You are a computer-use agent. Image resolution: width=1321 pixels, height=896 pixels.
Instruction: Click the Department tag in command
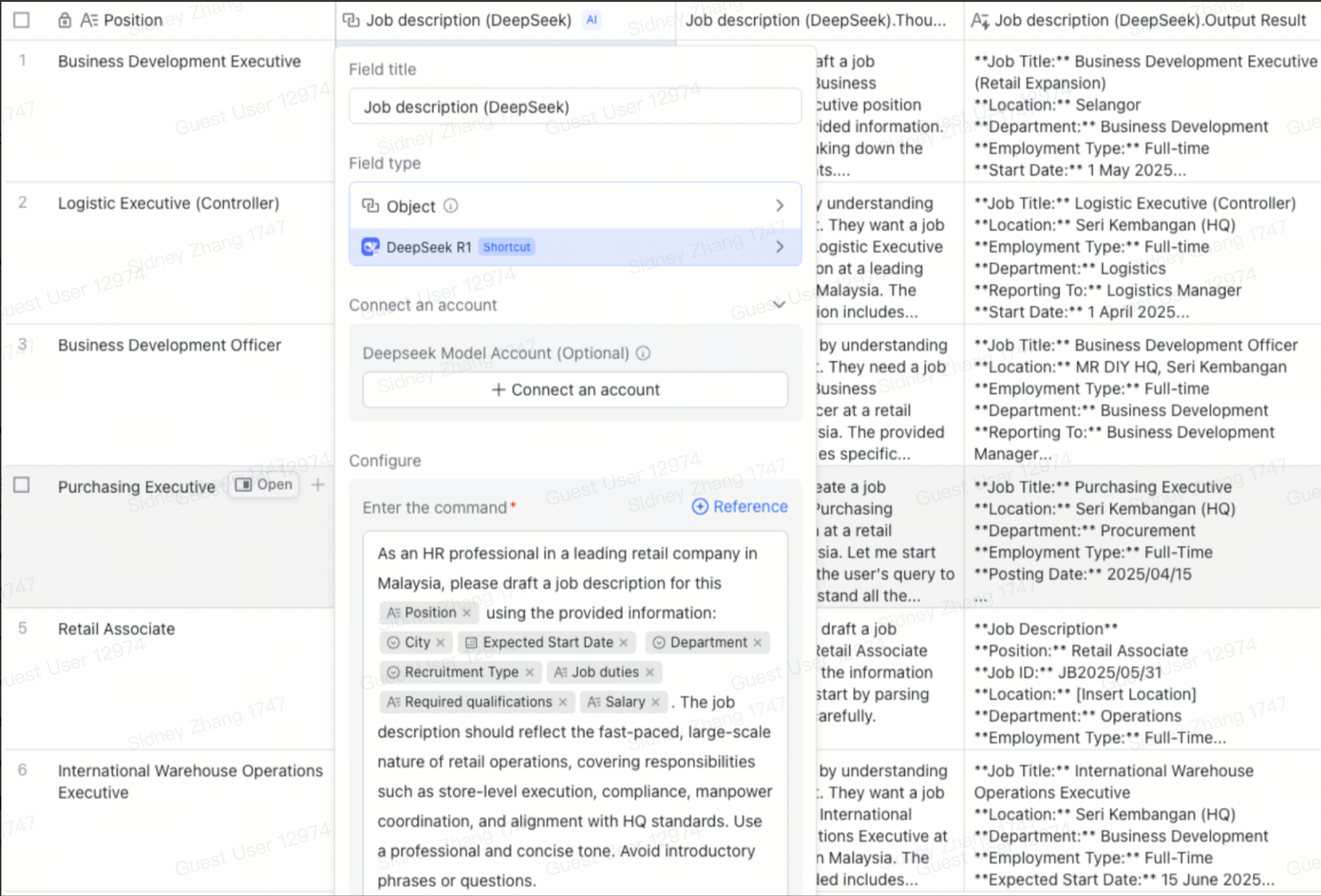708,643
